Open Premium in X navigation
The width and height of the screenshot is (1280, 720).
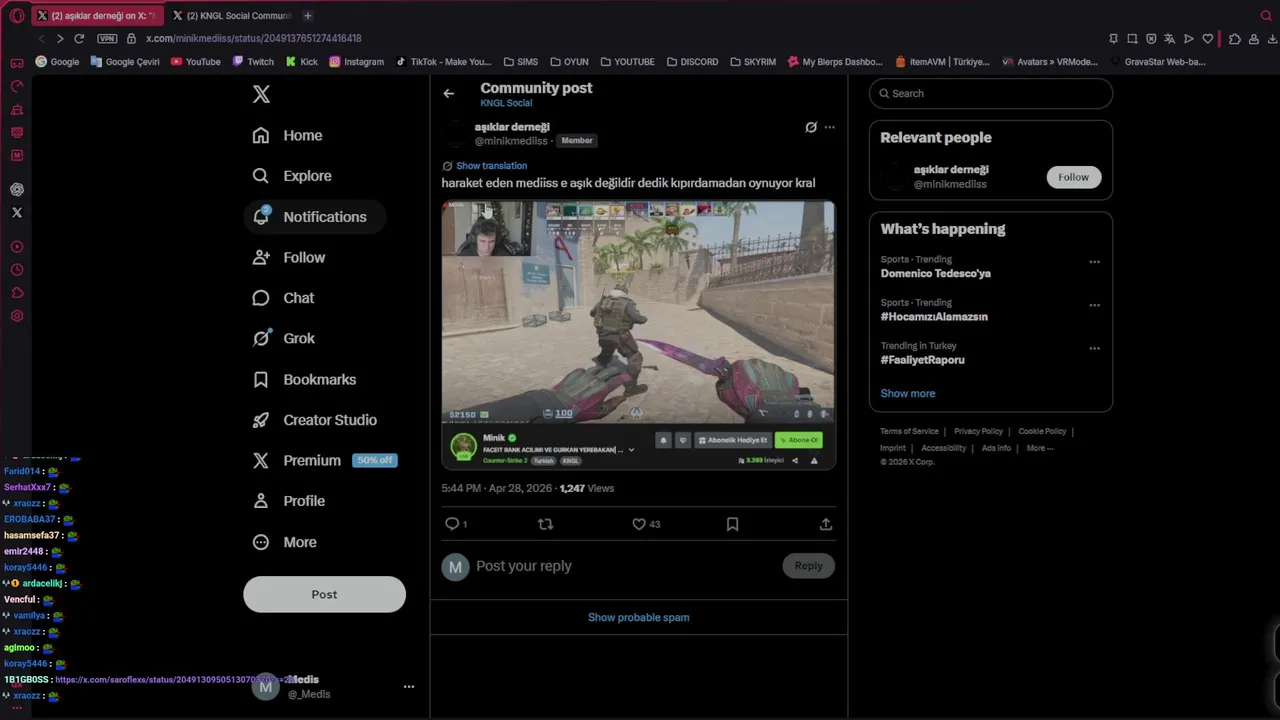[324, 460]
